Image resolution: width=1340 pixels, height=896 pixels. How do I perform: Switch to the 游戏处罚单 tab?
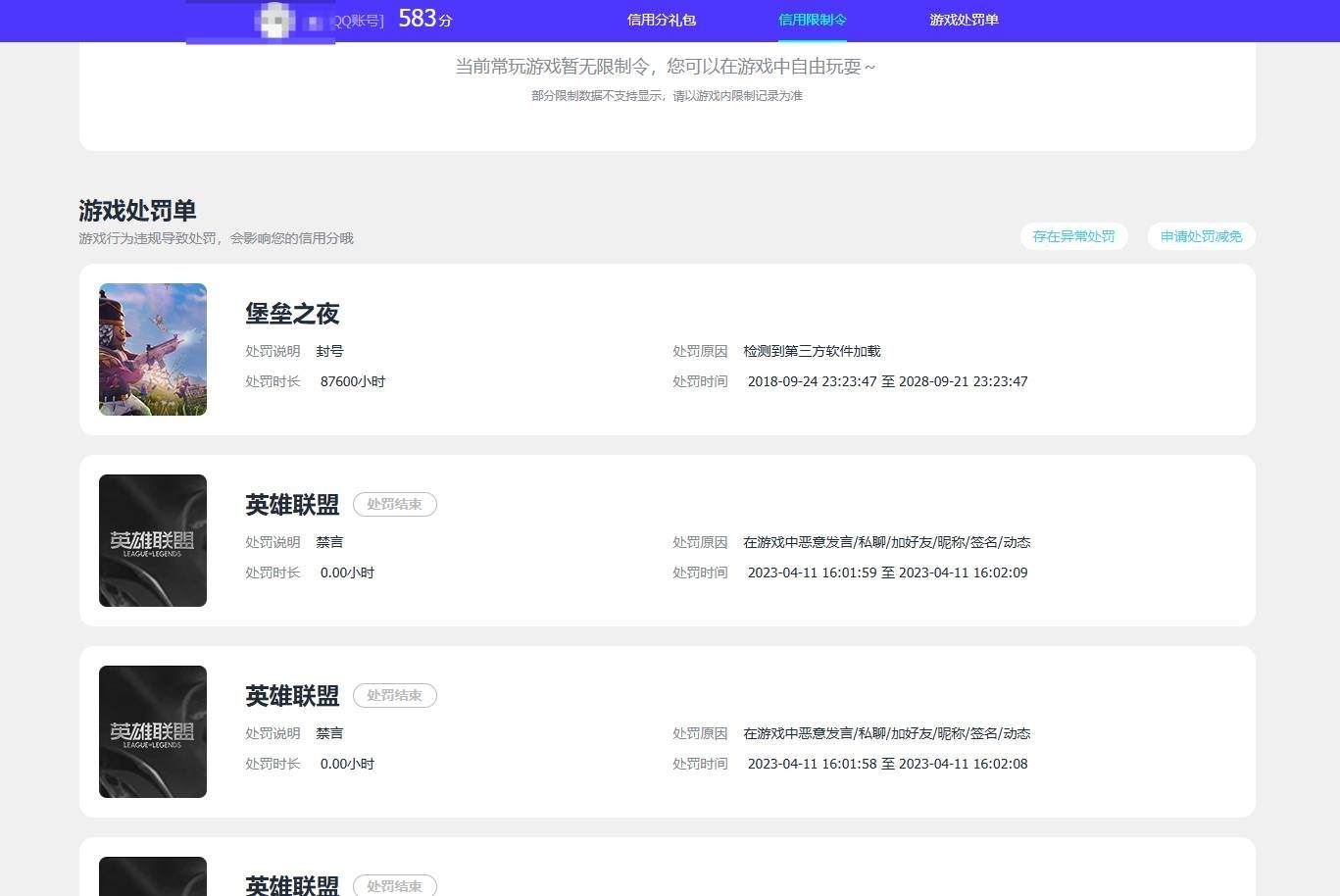pos(964,20)
